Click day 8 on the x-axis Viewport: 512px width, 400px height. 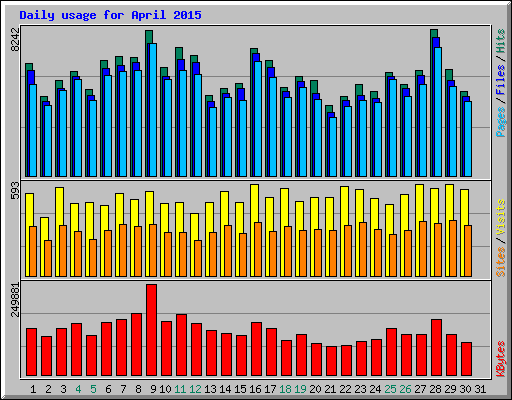(138, 389)
